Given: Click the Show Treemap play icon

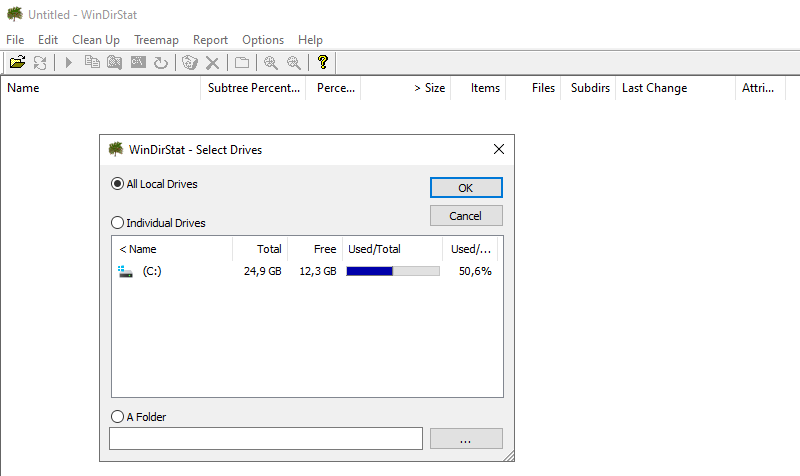Looking at the screenshot, I should 69,62.
